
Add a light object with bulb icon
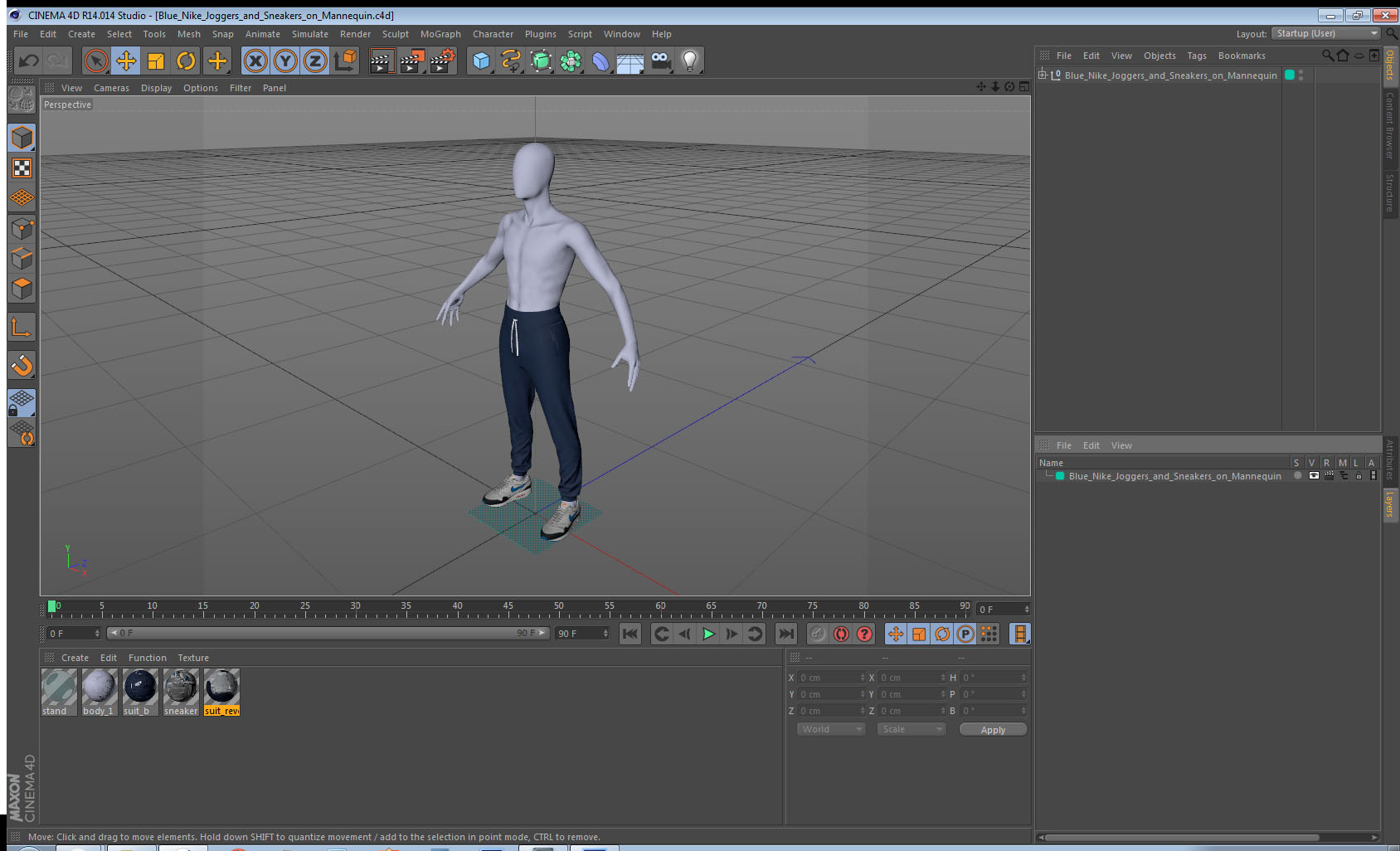coord(689,61)
